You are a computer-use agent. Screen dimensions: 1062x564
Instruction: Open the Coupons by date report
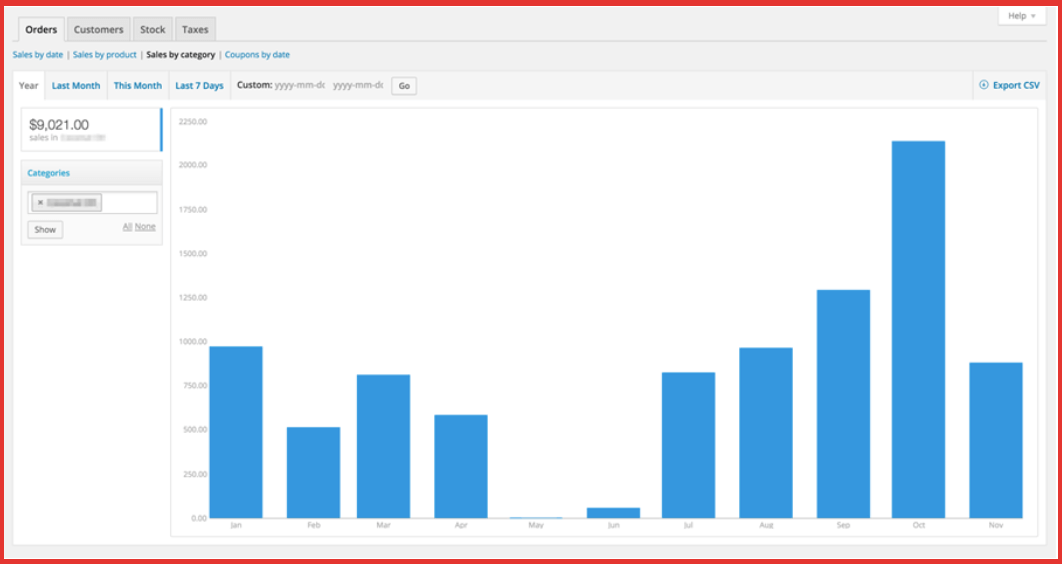coord(257,55)
